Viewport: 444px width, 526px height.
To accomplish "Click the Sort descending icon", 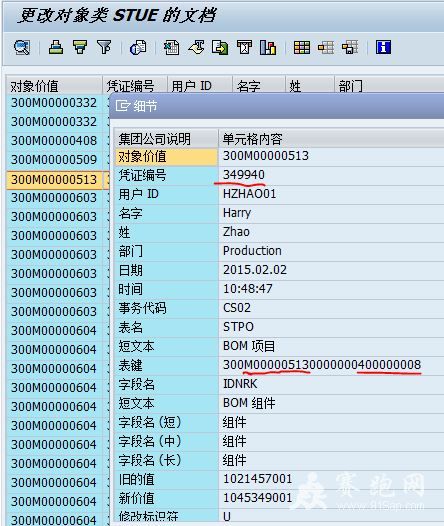I will pos(80,47).
